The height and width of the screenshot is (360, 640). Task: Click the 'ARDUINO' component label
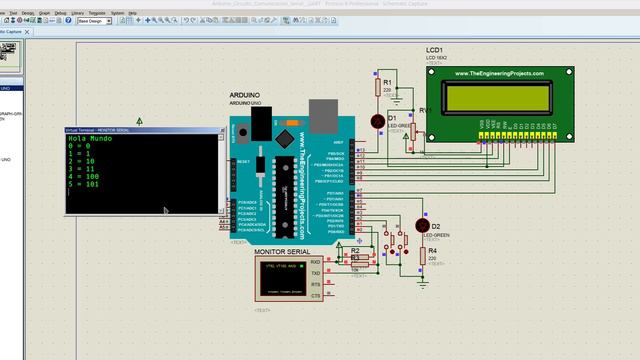point(244,95)
